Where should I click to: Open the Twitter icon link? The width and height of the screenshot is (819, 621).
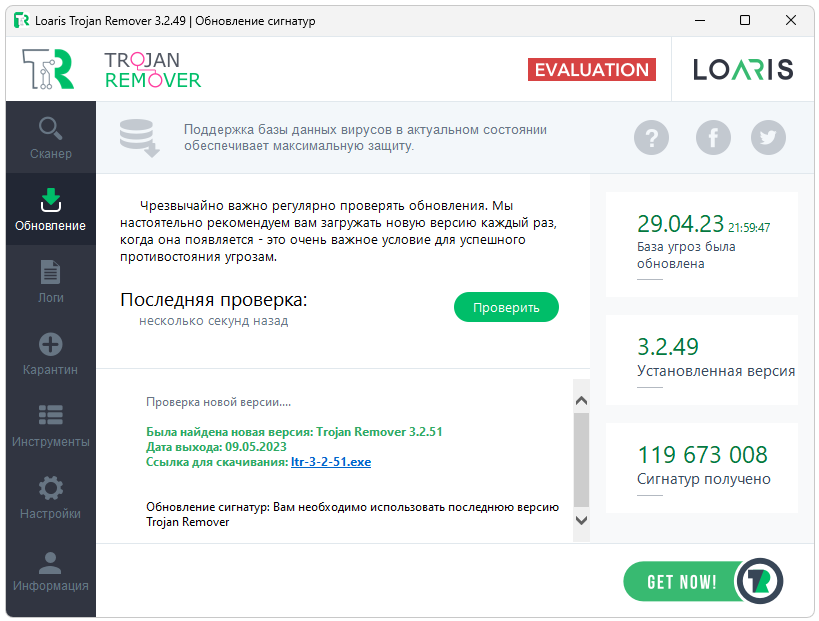coord(768,138)
